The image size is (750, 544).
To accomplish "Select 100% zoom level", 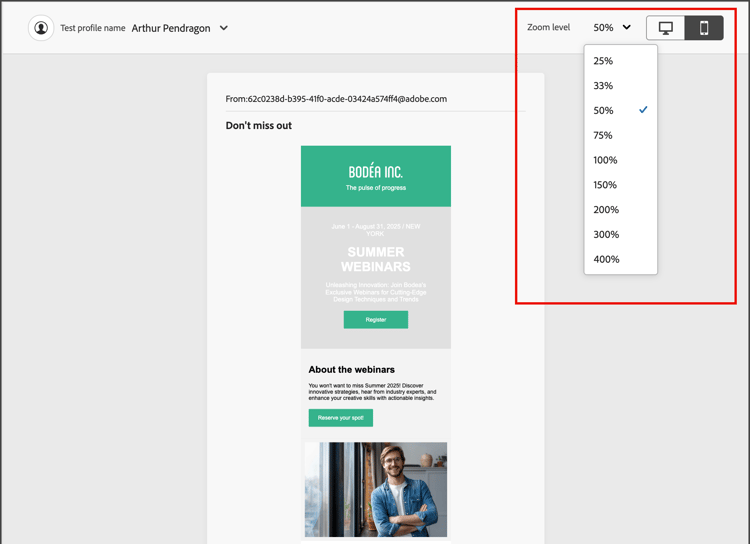I will [x=620, y=160].
